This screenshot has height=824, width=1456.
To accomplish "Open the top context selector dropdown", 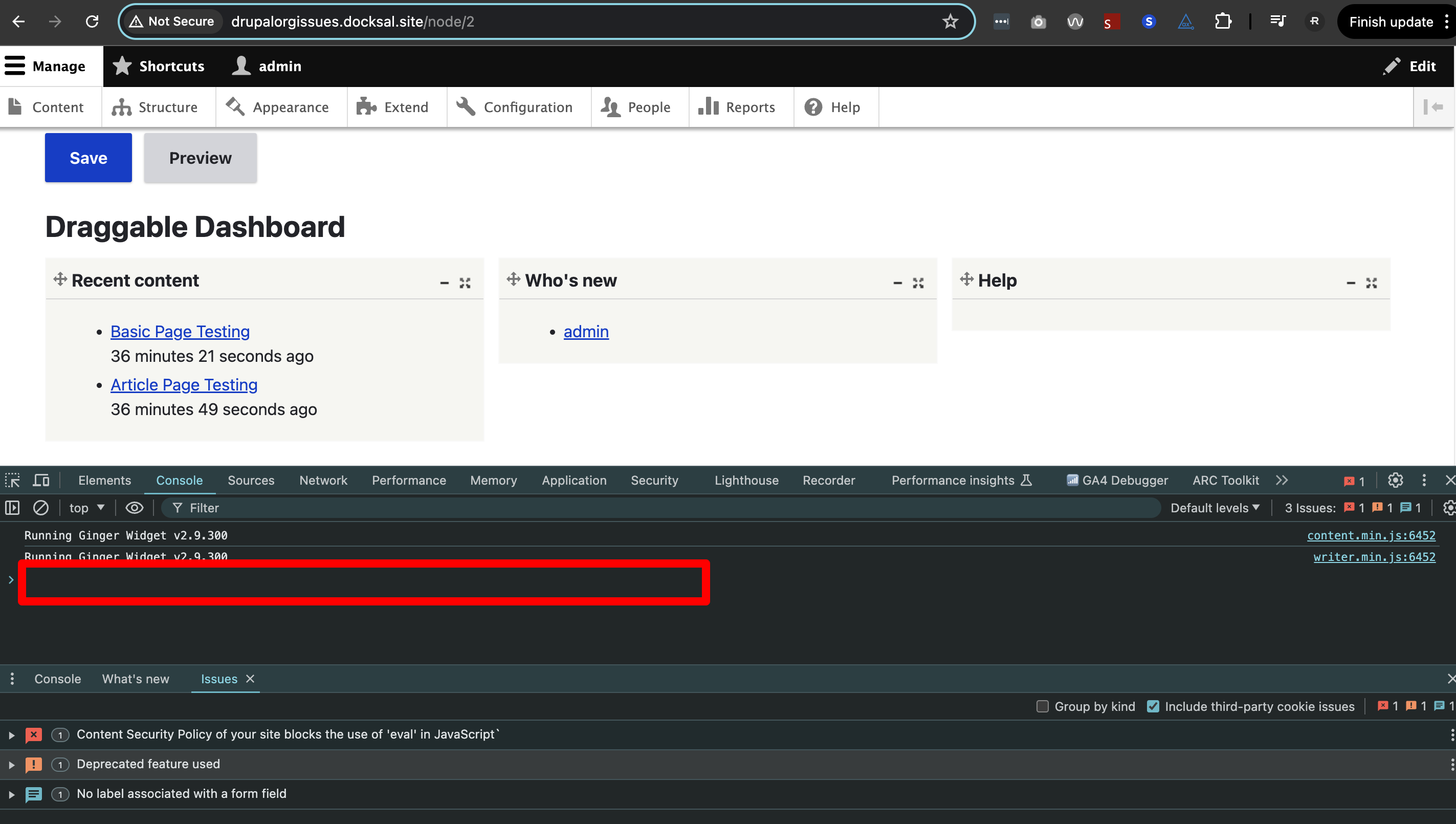I will [86, 508].
